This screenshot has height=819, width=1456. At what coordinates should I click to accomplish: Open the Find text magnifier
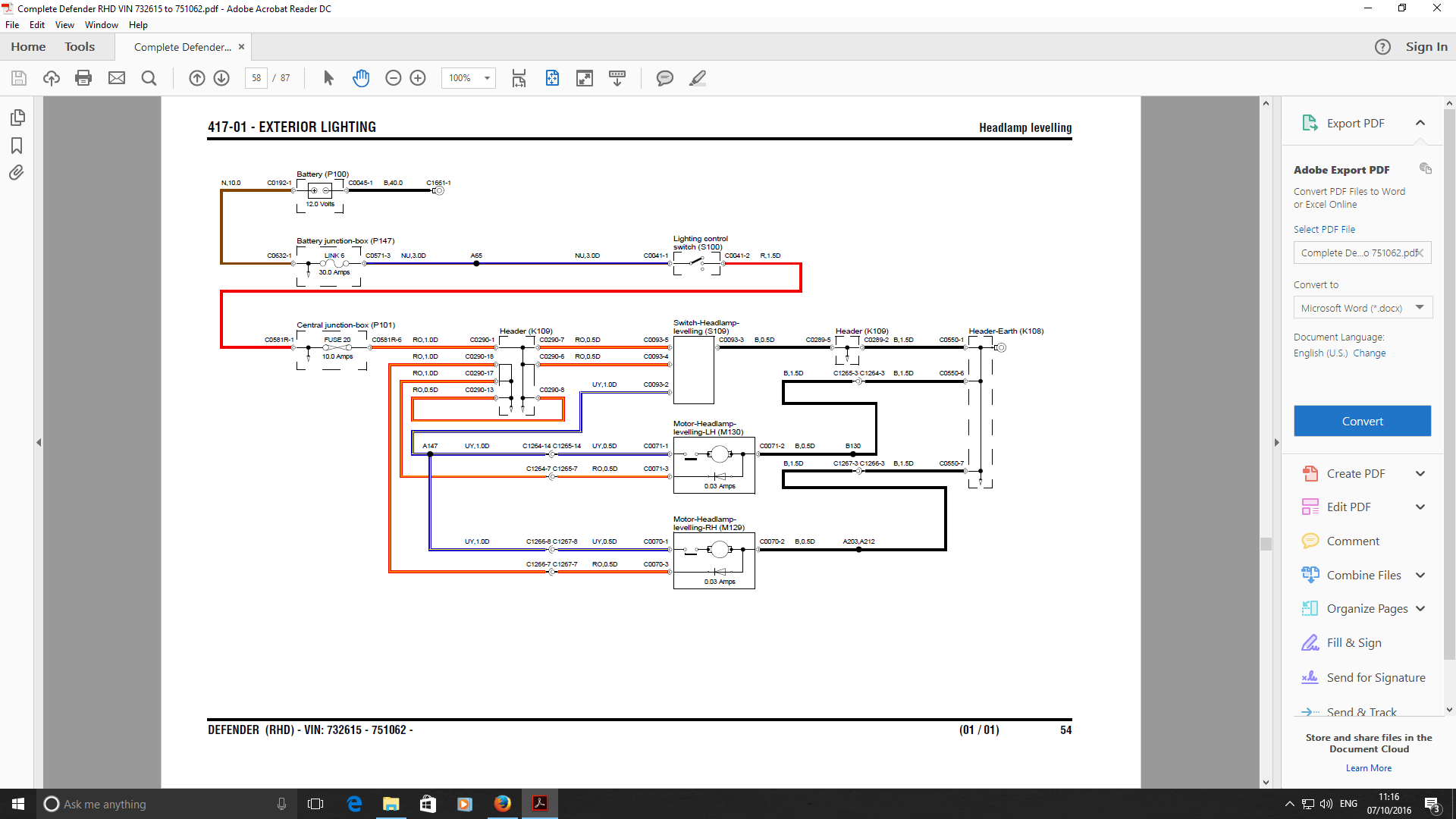pos(149,78)
